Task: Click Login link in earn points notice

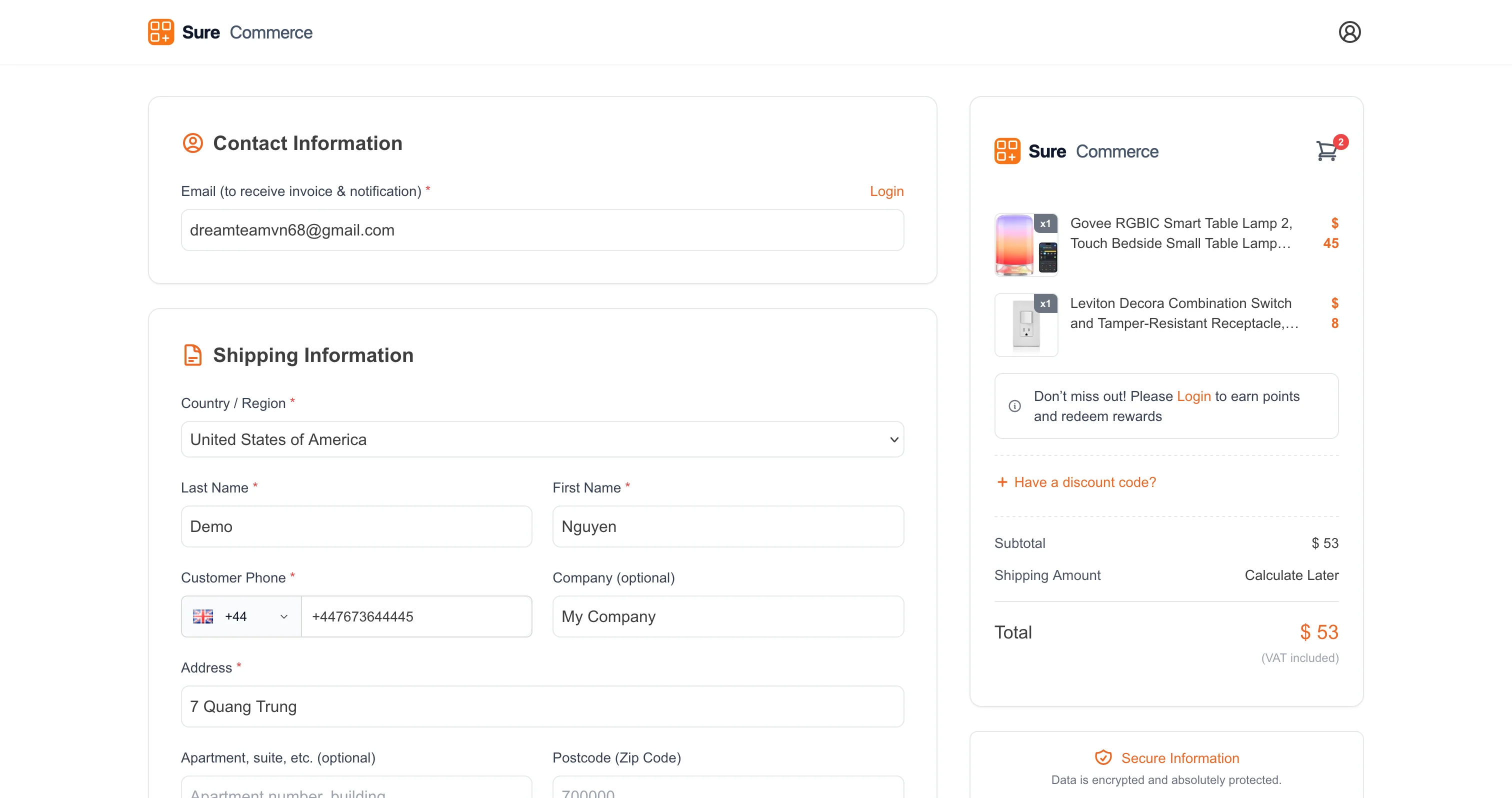Action: [1193, 396]
